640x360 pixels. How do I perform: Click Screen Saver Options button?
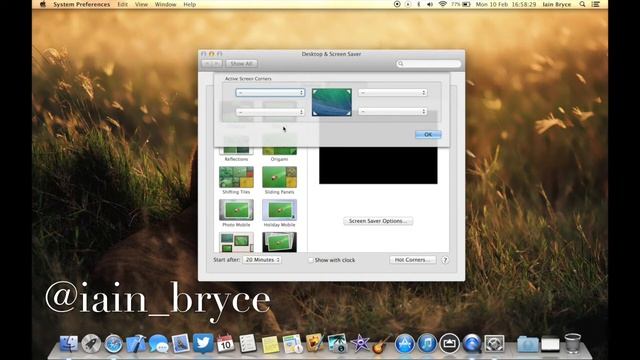378,221
